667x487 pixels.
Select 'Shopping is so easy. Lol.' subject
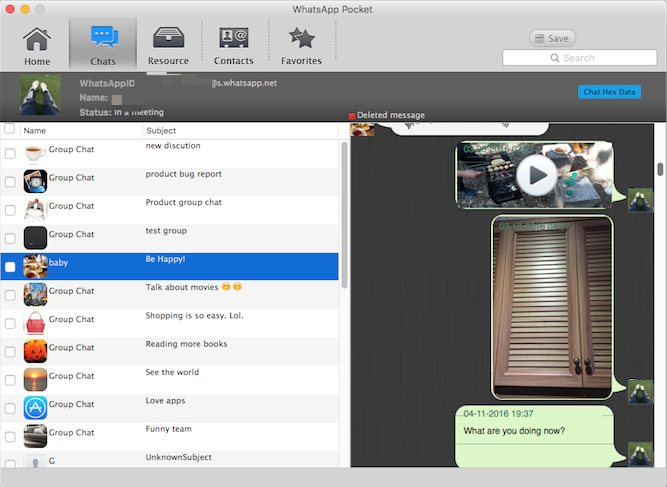[x=194, y=316]
